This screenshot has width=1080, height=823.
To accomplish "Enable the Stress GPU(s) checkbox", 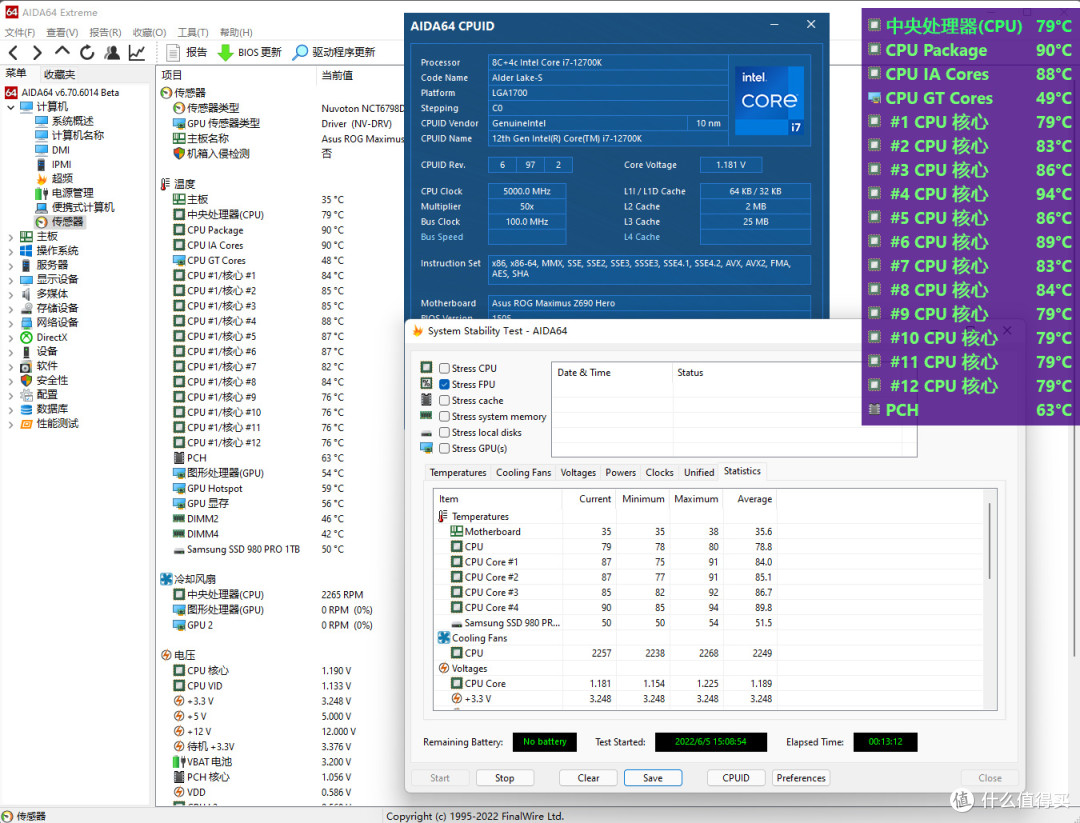I will [445, 448].
